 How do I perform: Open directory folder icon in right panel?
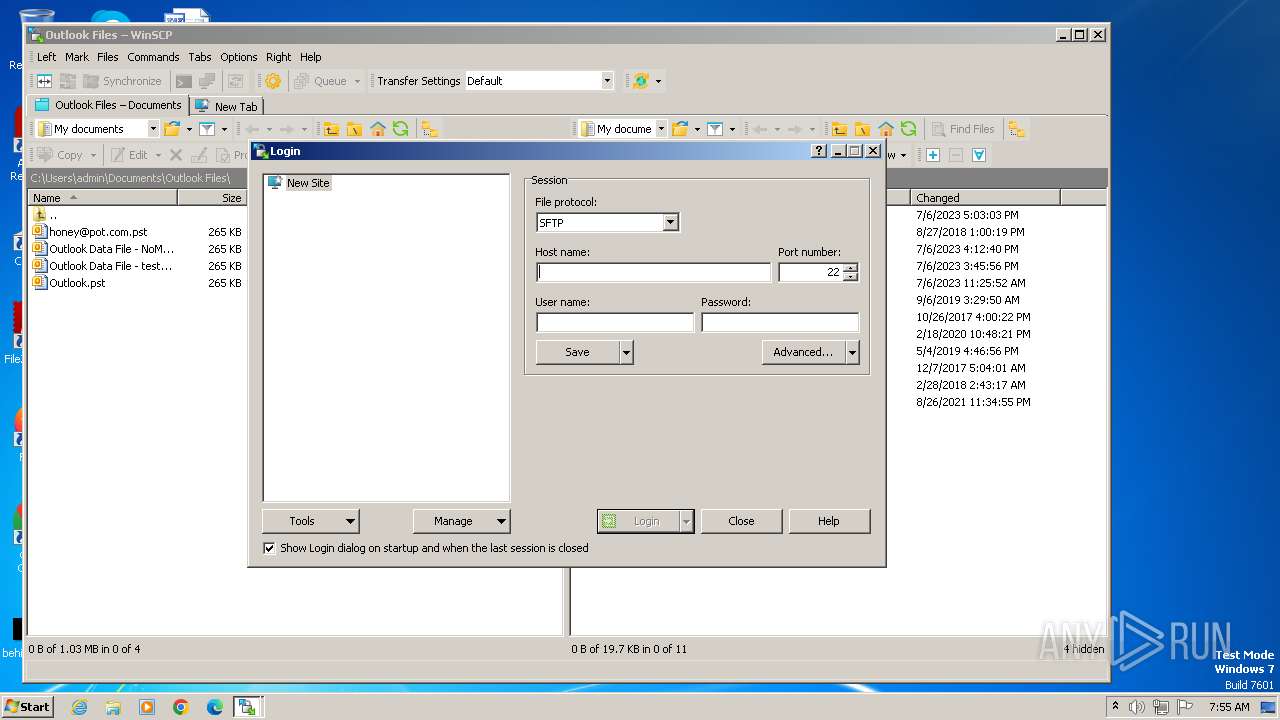tap(680, 129)
